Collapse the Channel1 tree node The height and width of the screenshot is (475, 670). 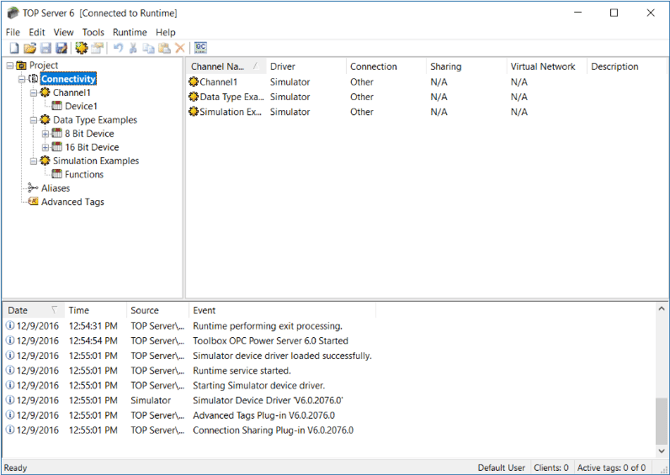click(x=33, y=93)
